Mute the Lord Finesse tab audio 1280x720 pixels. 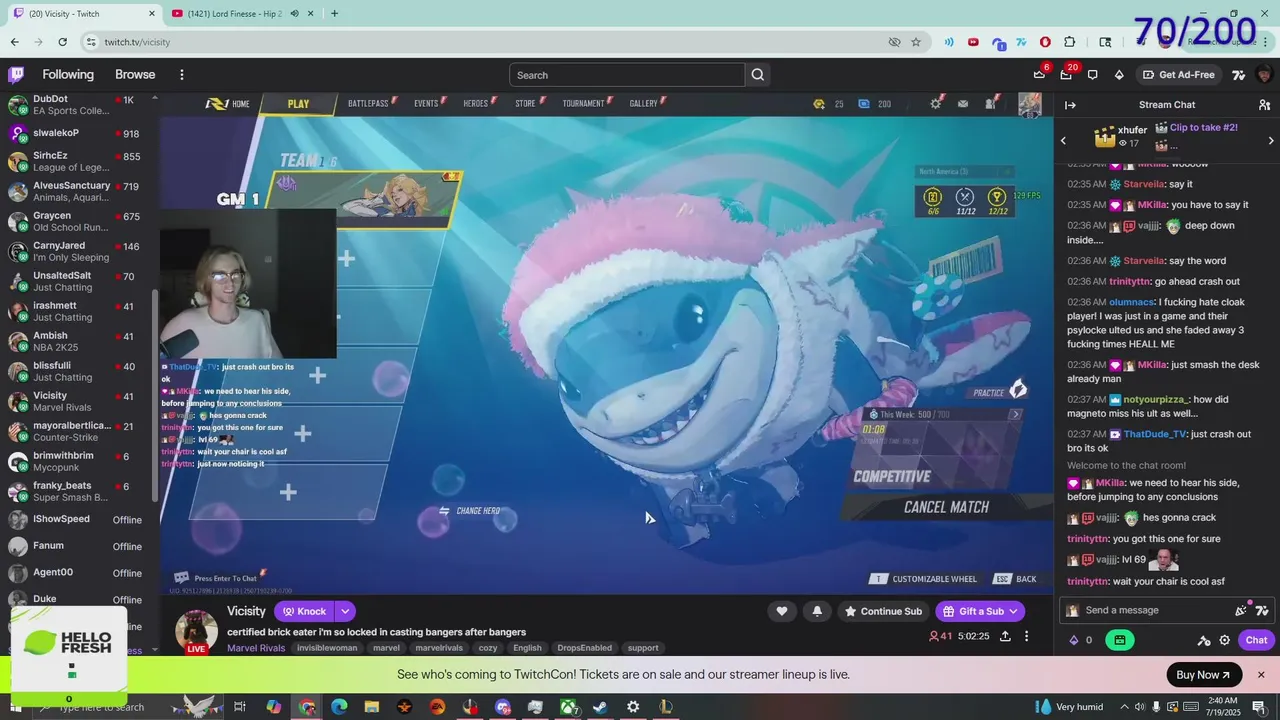tap(294, 13)
